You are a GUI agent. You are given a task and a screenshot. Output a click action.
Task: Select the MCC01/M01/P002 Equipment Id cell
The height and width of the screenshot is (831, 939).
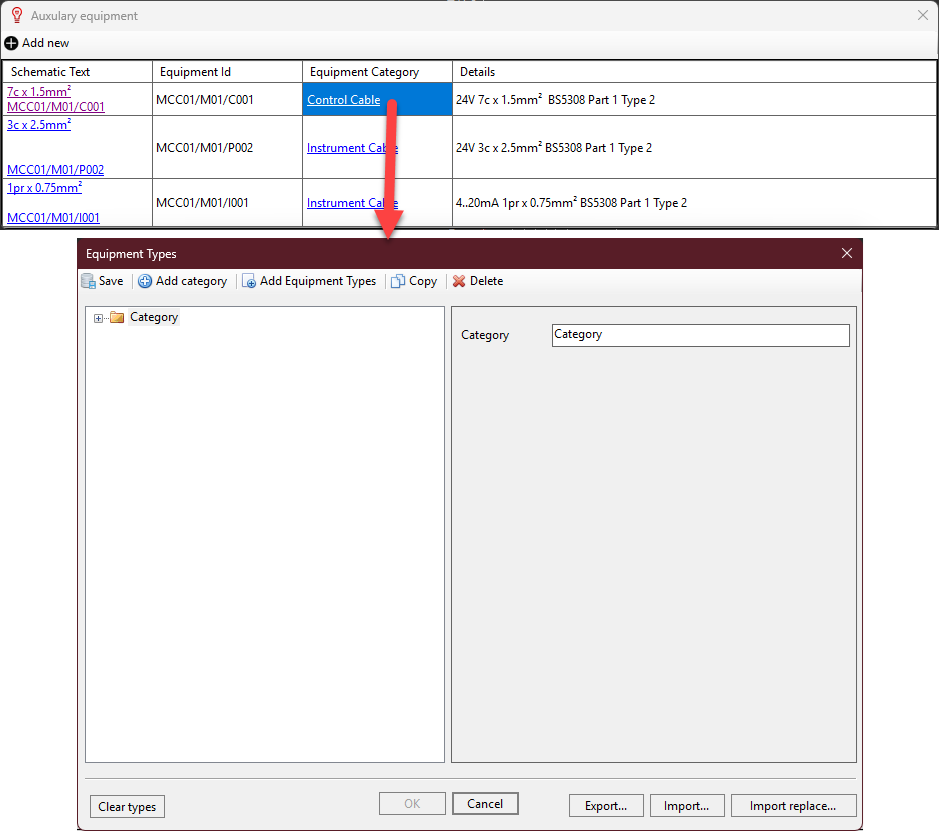[x=228, y=147]
